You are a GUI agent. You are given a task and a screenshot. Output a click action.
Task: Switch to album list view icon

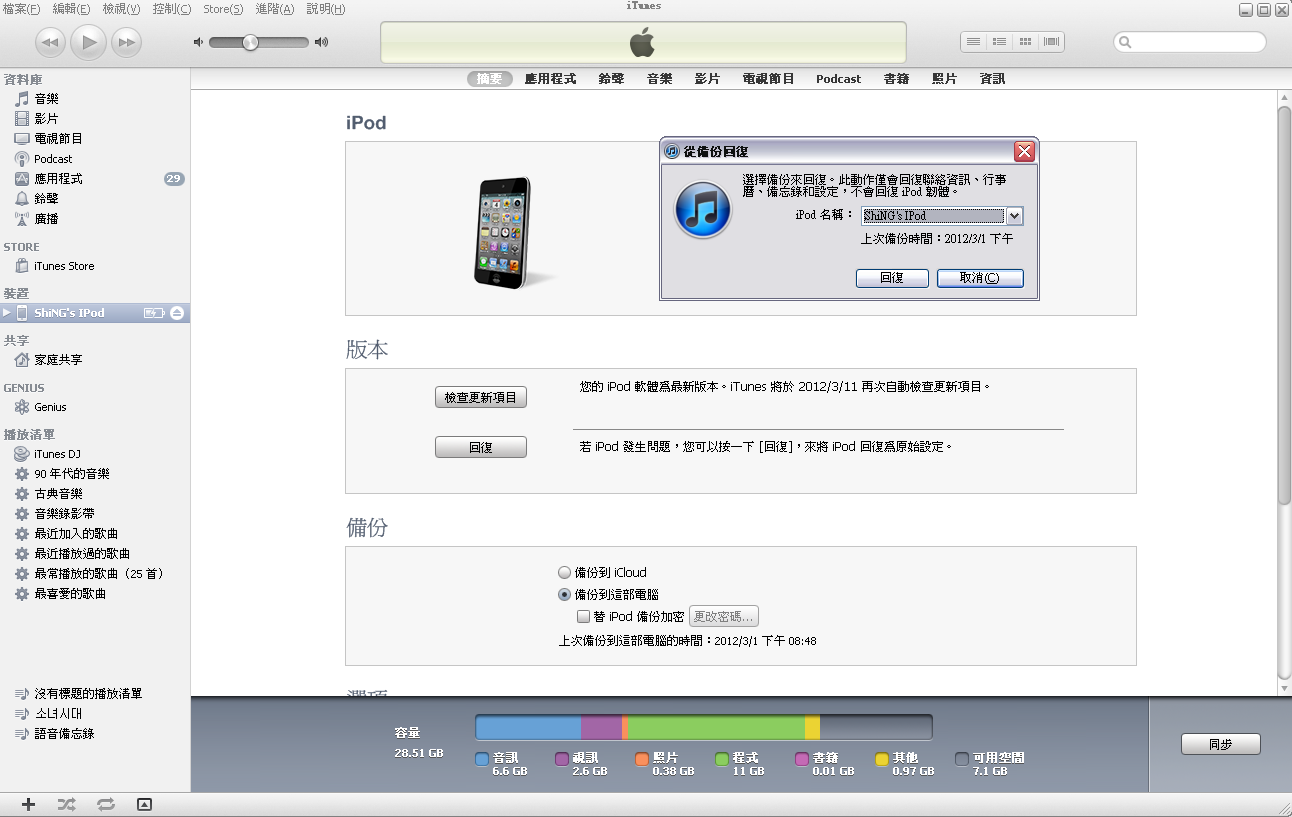point(999,42)
